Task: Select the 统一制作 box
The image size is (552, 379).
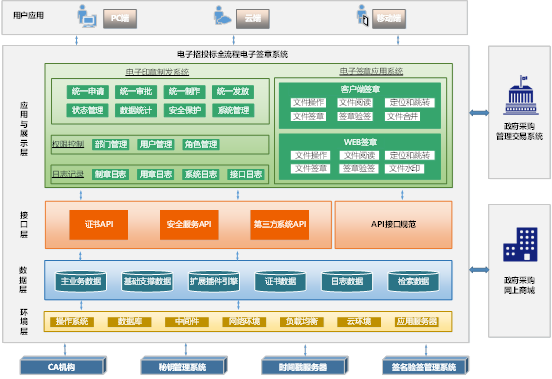Action: [x=184, y=92]
